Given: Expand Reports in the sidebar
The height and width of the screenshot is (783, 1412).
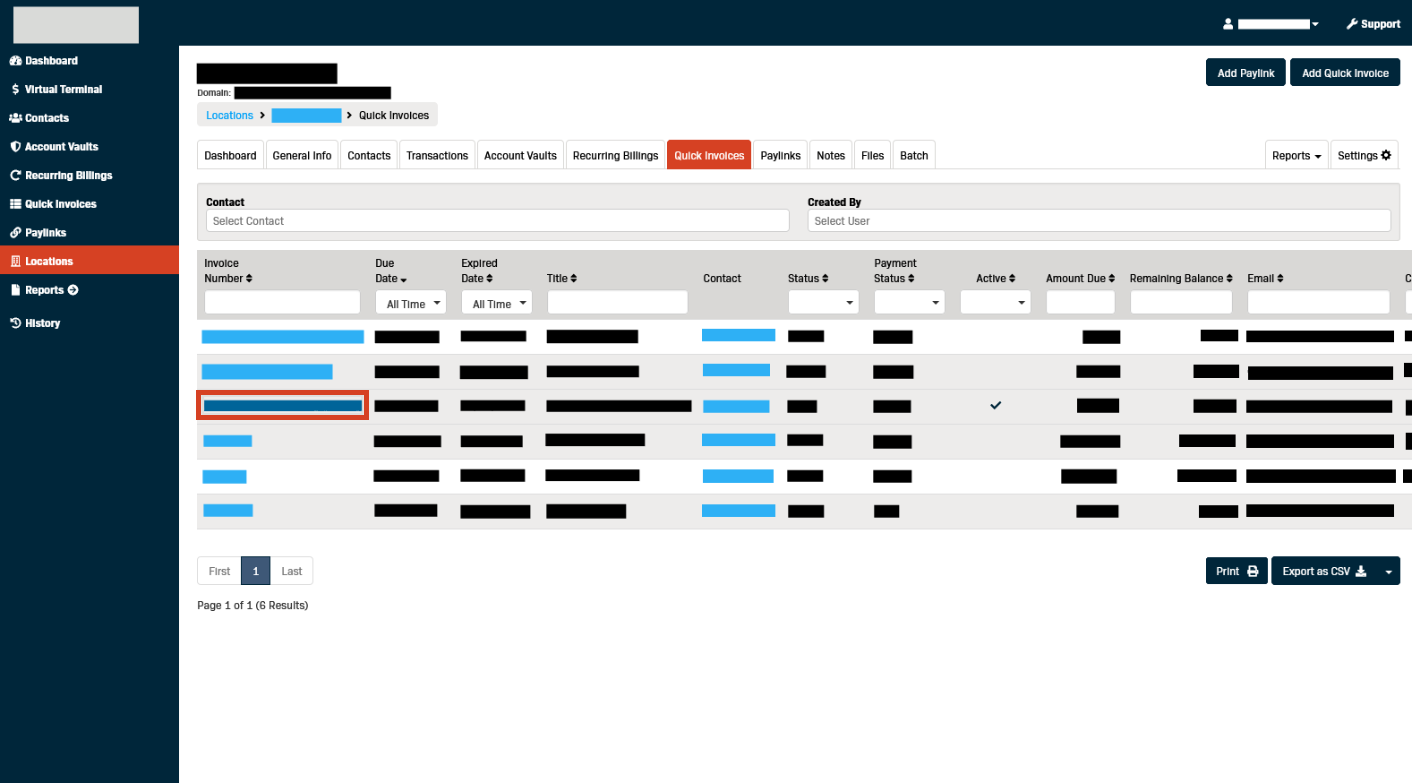Looking at the screenshot, I should [44, 290].
